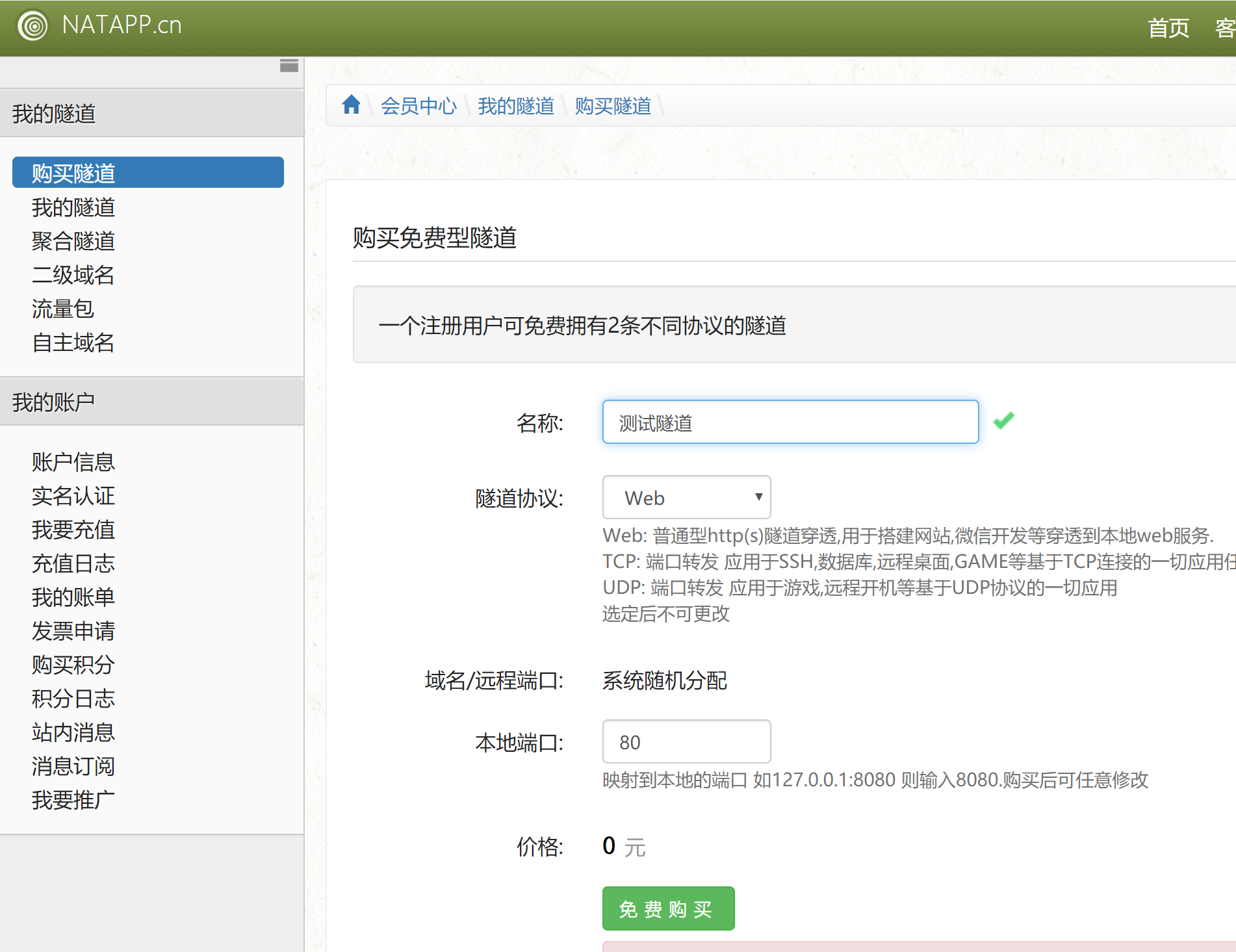
Task: Click the NATAPP.cn site title text
Action: pos(122,25)
